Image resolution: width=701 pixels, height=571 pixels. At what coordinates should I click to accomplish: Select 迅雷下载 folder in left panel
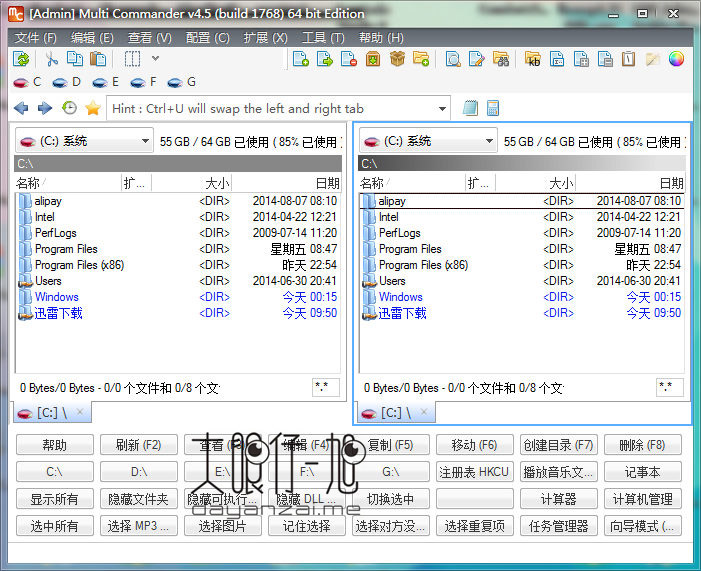pyautogui.click(x=178, y=313)
